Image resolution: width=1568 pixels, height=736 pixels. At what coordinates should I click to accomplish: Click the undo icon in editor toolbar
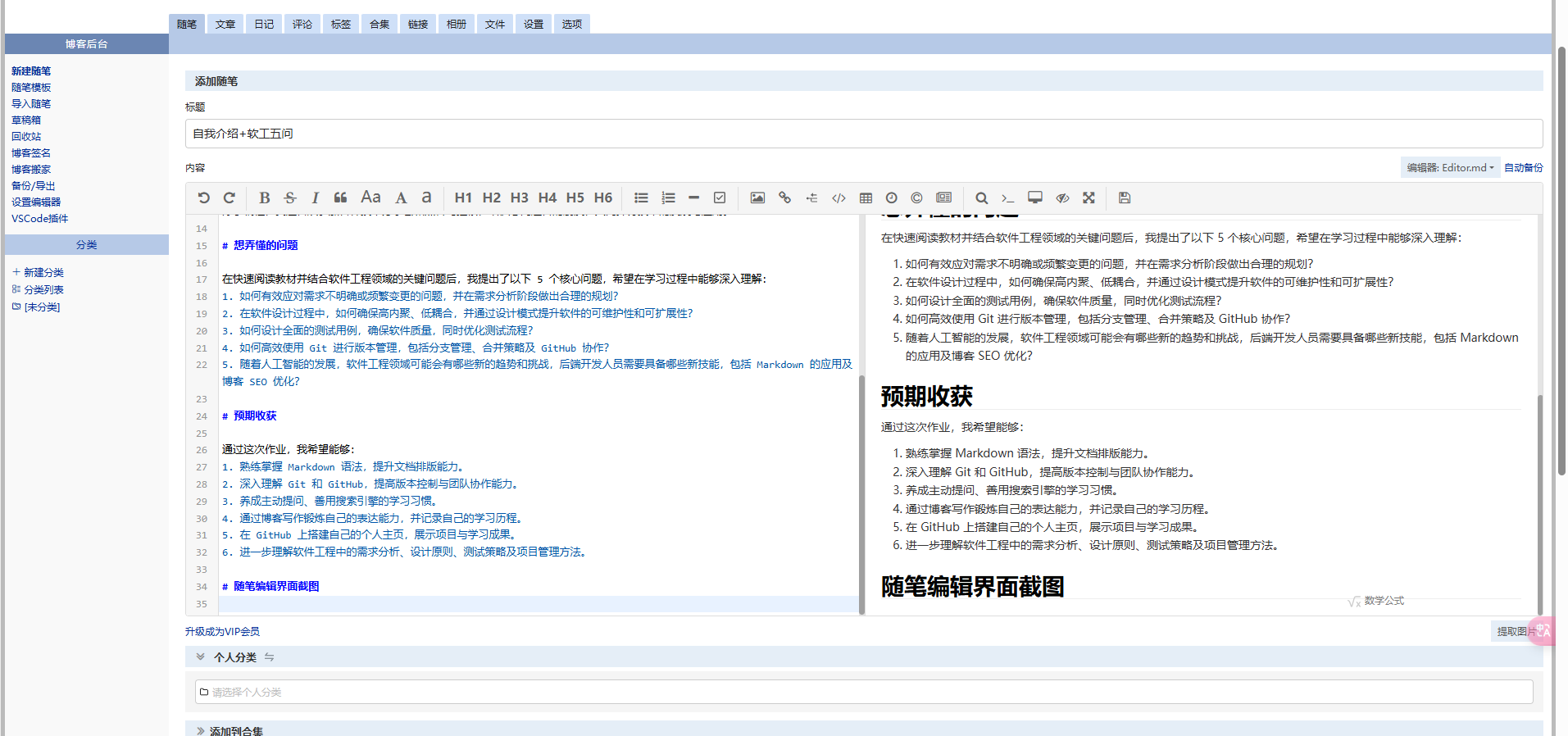tap(204, 198)
